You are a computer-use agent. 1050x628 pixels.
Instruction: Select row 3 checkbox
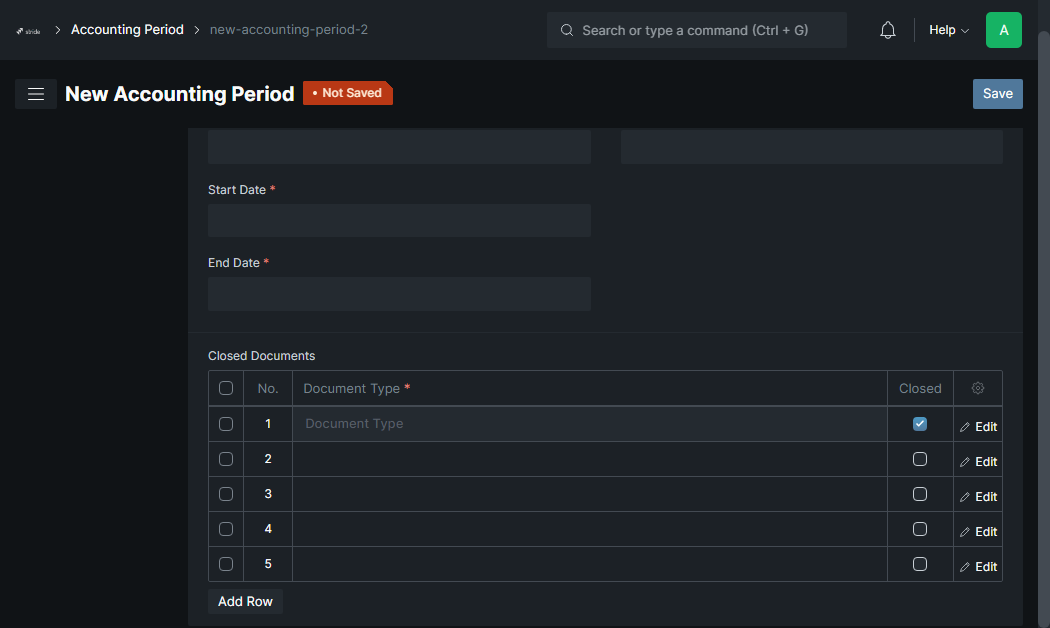[x=226, y=493]
